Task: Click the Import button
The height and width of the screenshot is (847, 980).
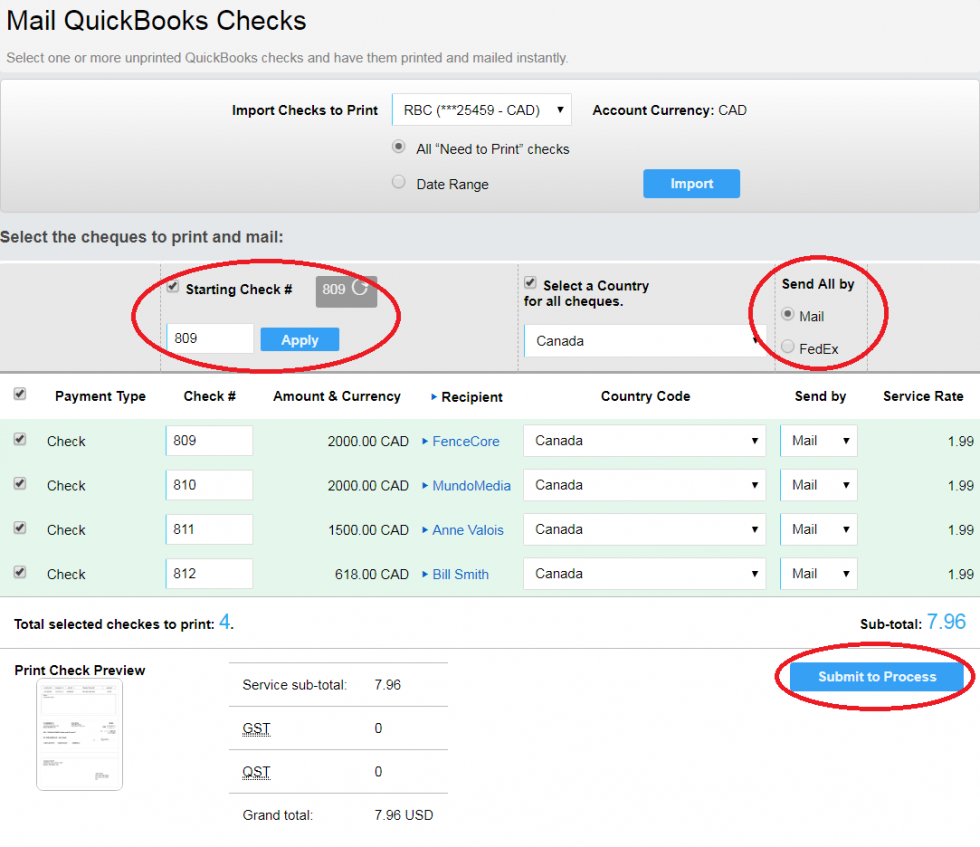Action: pyautogui.click(x=691, y=183)
